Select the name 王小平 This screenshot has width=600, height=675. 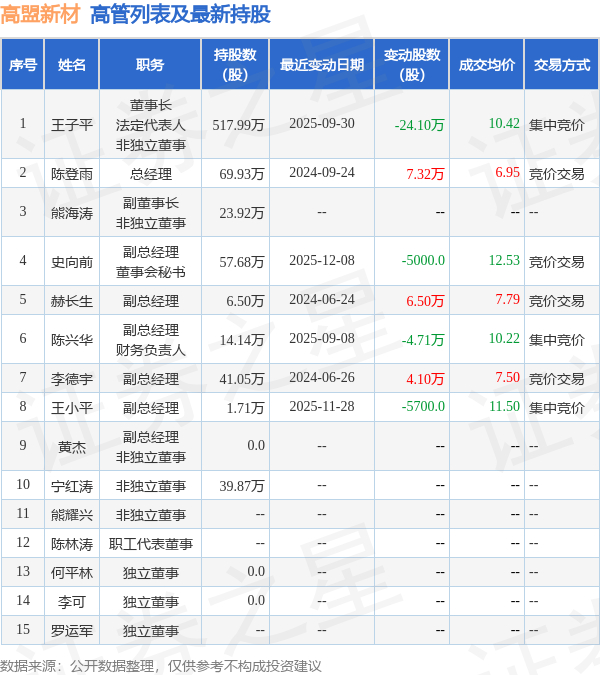[72, 407]
